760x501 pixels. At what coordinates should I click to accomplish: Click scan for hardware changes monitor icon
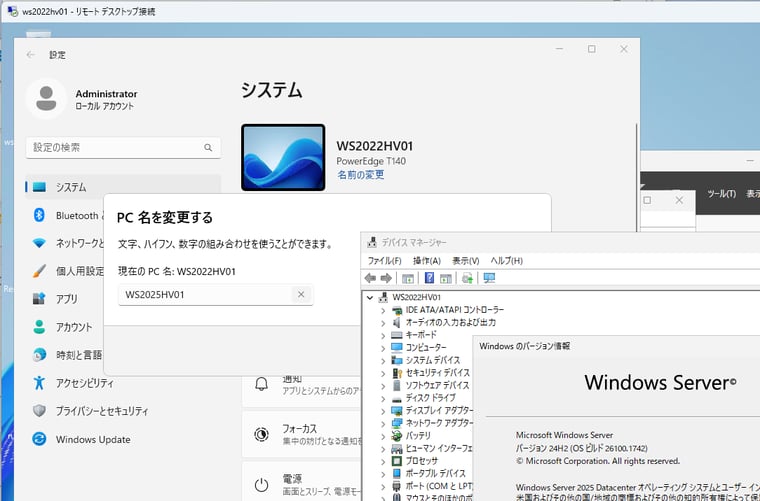pos(489,278)
